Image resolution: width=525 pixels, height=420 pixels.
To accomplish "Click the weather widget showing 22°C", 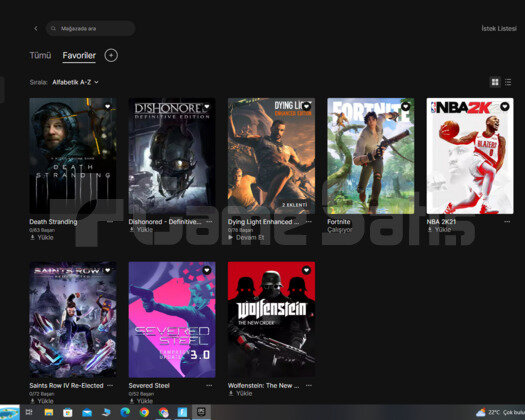I will (x=500, y=412).
